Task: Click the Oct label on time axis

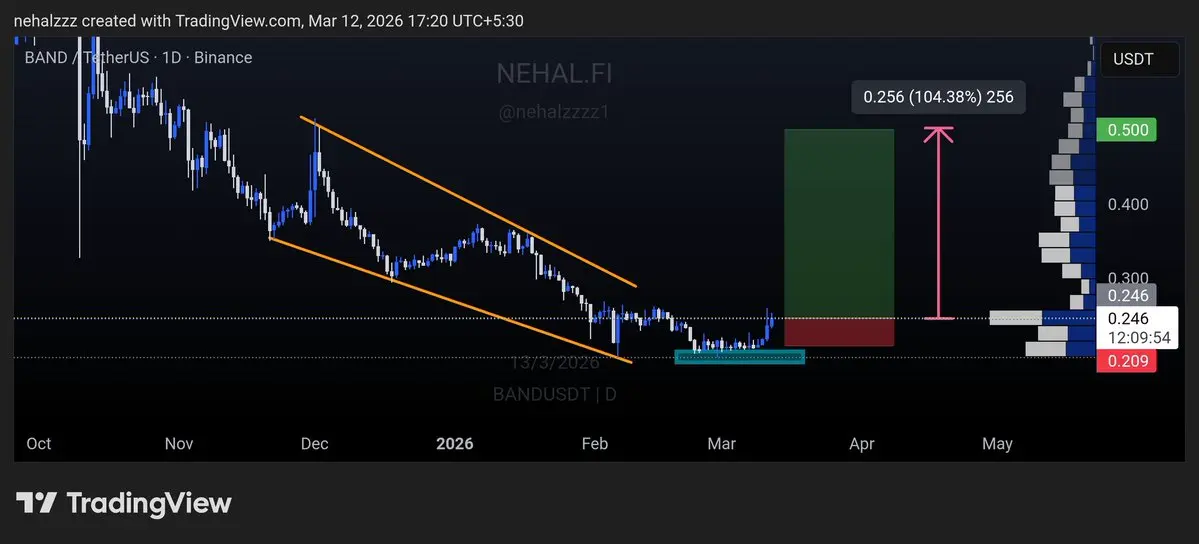Action: pos(39,444)
